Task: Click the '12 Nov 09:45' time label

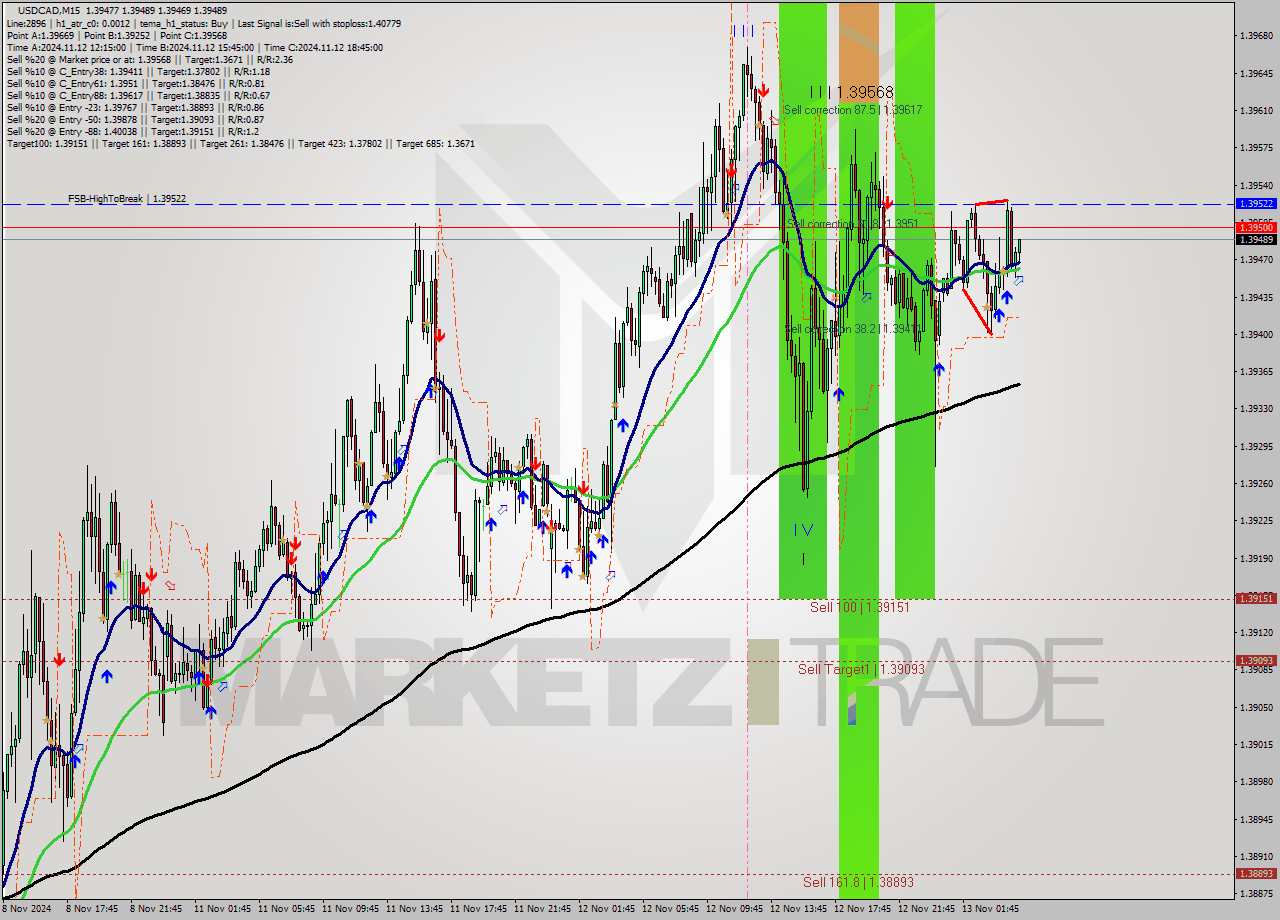Action: [x=734, y=909]
